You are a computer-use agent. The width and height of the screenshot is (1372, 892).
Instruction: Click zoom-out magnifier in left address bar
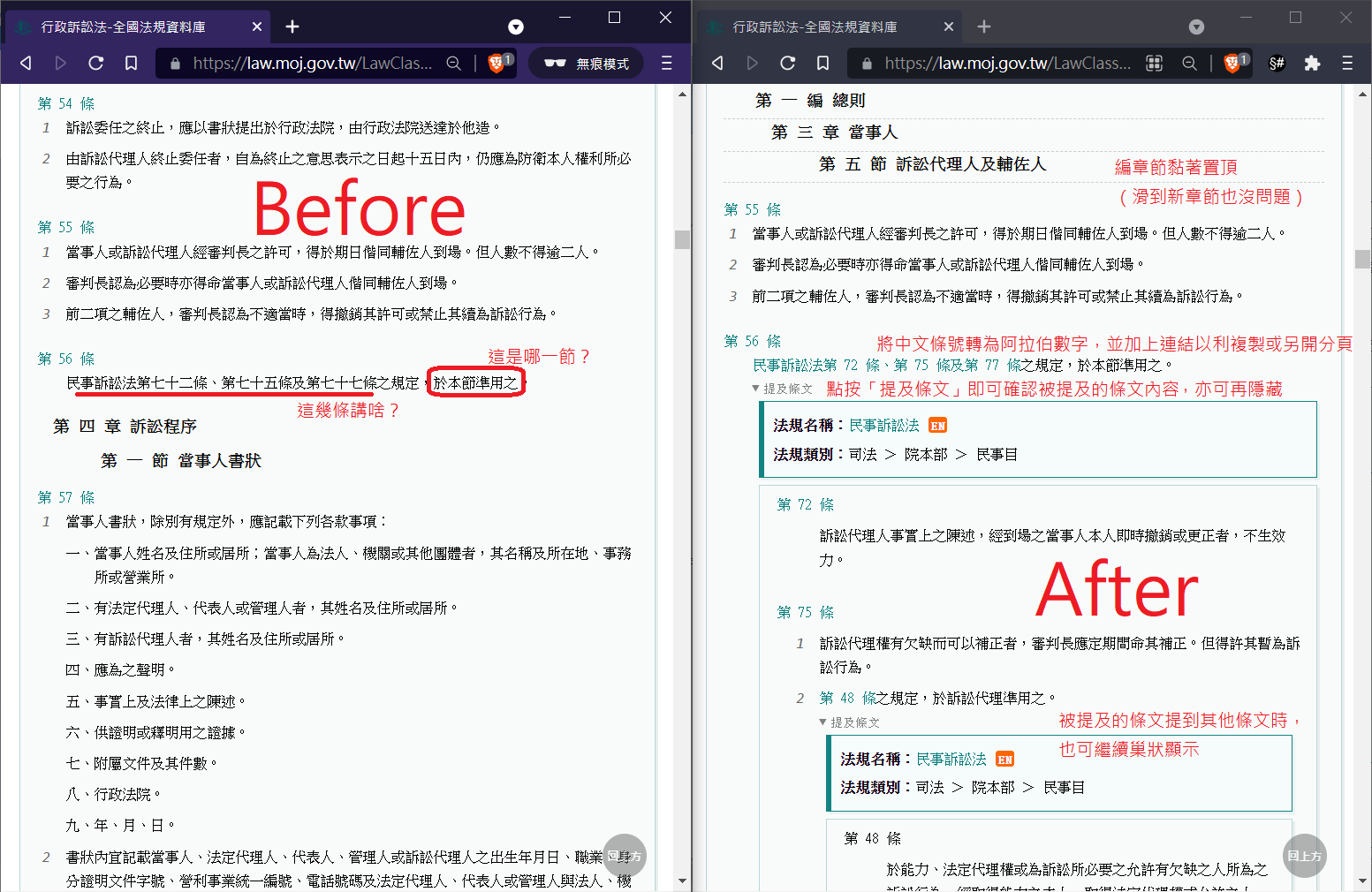tap(453, 63)
